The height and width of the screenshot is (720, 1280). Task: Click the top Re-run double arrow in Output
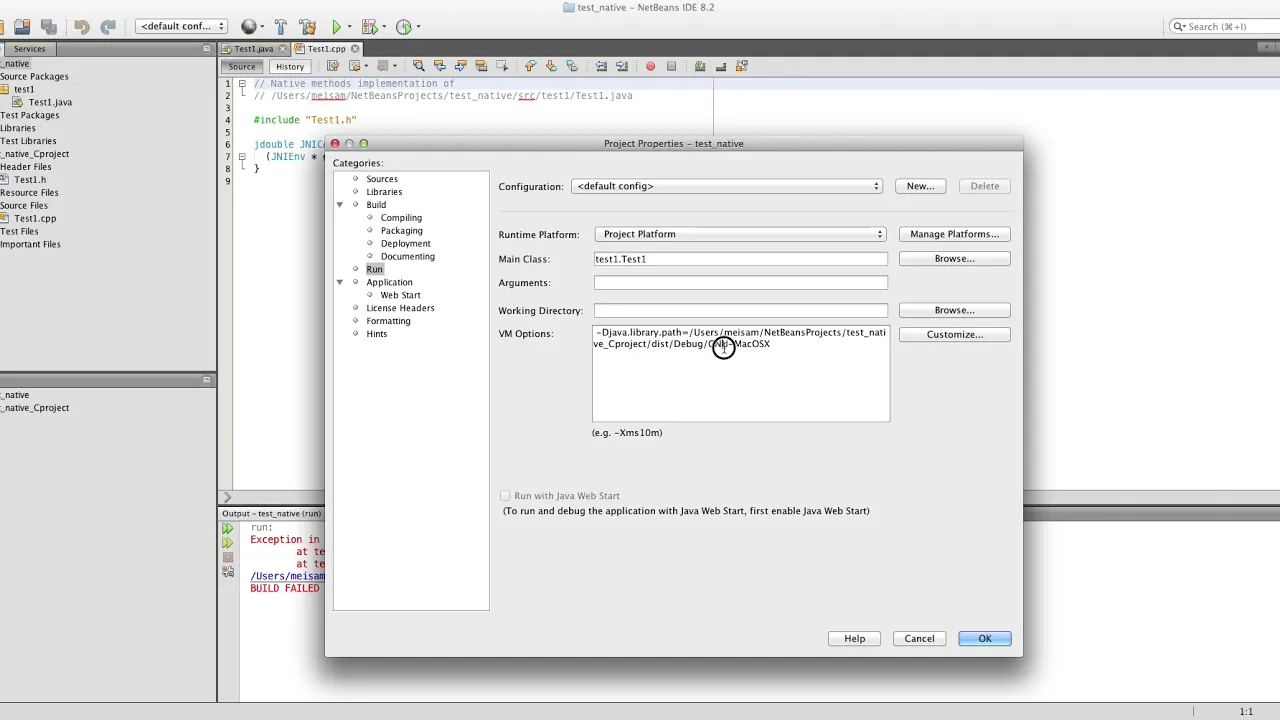tap(227, 528)
